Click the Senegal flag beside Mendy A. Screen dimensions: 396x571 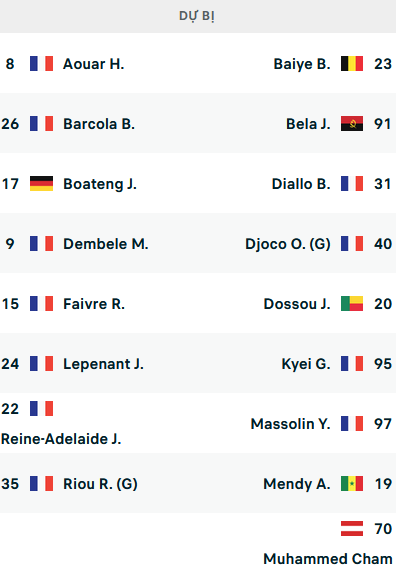pos(352,484)
